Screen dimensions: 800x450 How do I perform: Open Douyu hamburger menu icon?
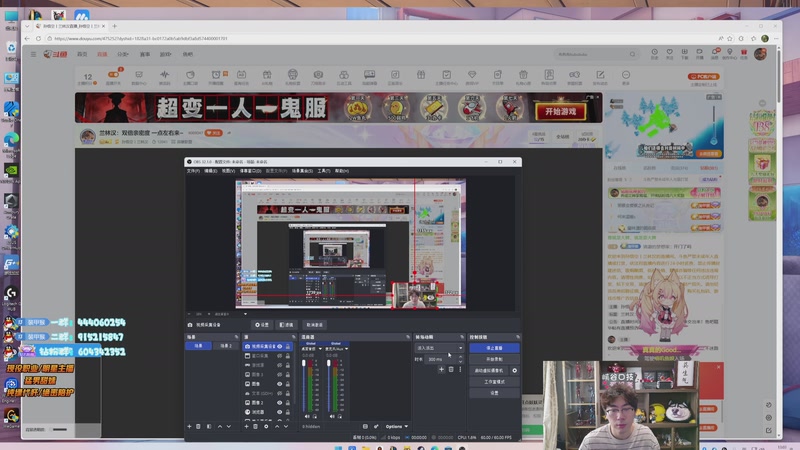(33, 54)
